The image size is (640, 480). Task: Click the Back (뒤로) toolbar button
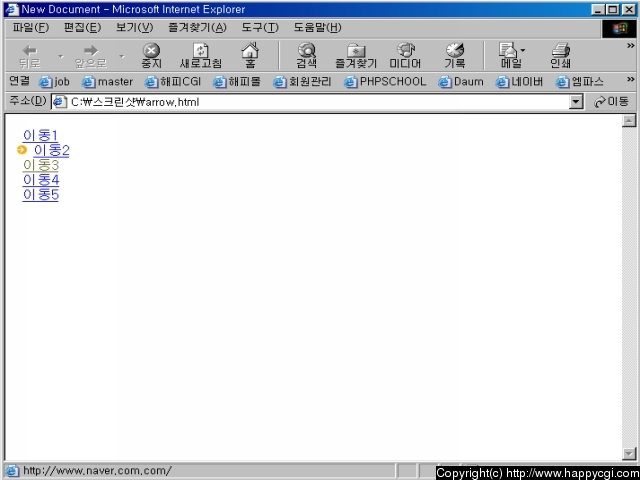pos(30,56)
